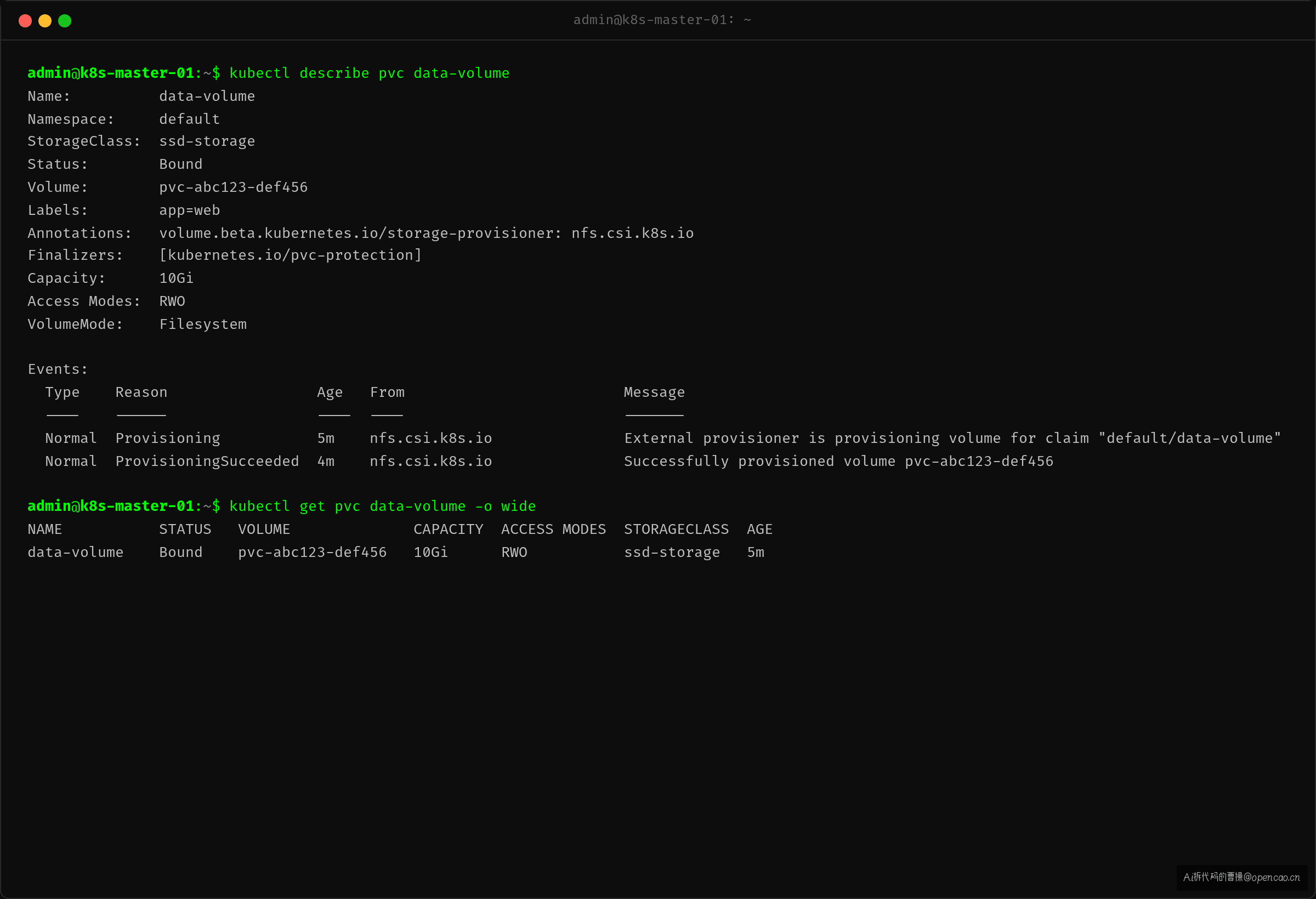This screenshot has width=1316, height=899.
Task: Click the second admin@k8s-master-01 shell prompt
Action: point(124,506)
